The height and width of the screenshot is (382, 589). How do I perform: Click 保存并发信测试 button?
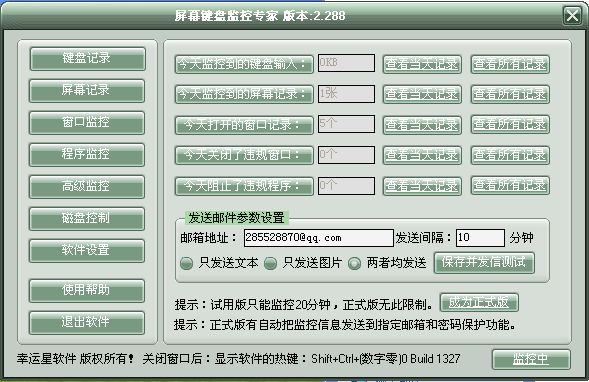(x=484, y=263)
